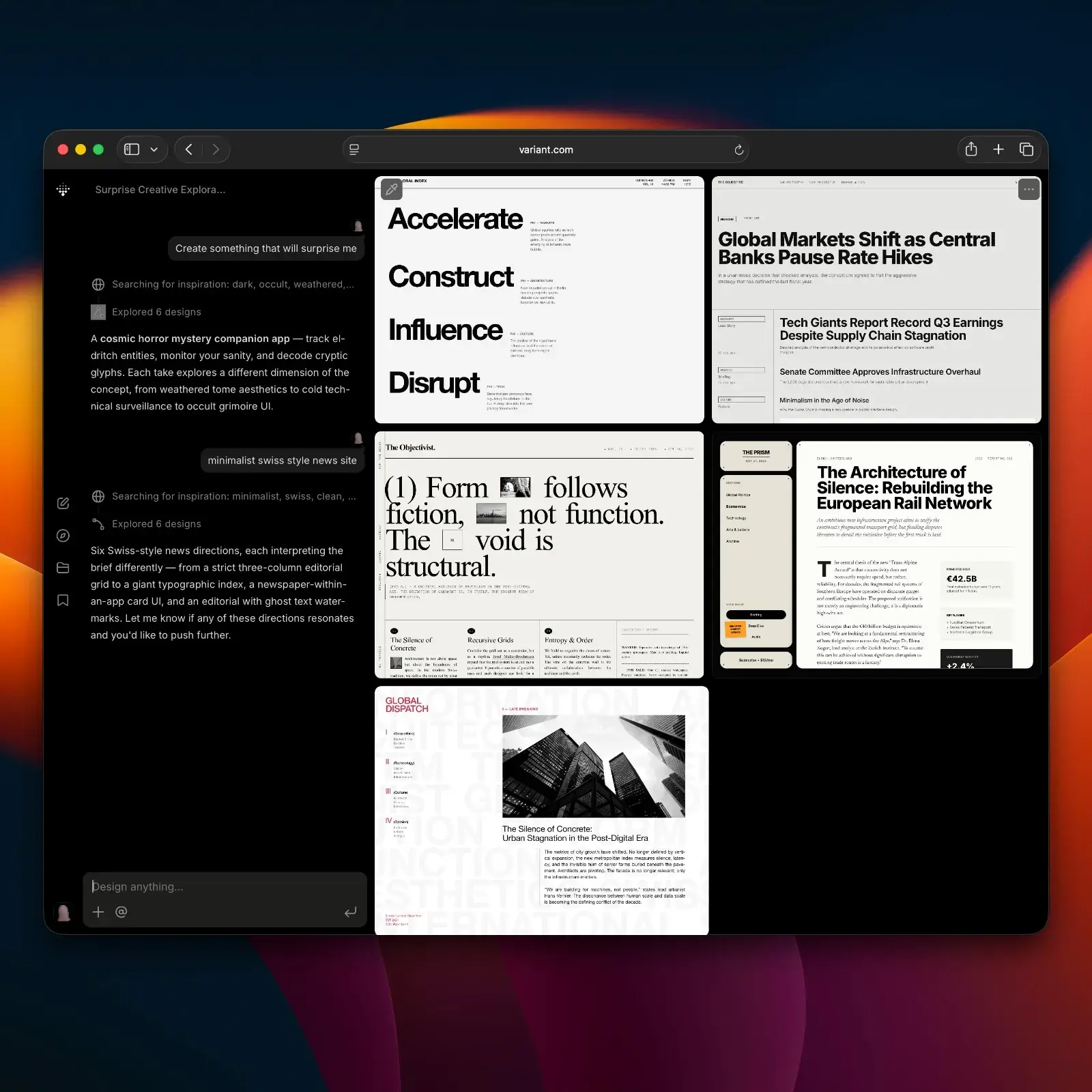Open the Archive section in The Prism sidebar
The width and height of the screenshot is (1092, 1092).
[x=732, y=541]
